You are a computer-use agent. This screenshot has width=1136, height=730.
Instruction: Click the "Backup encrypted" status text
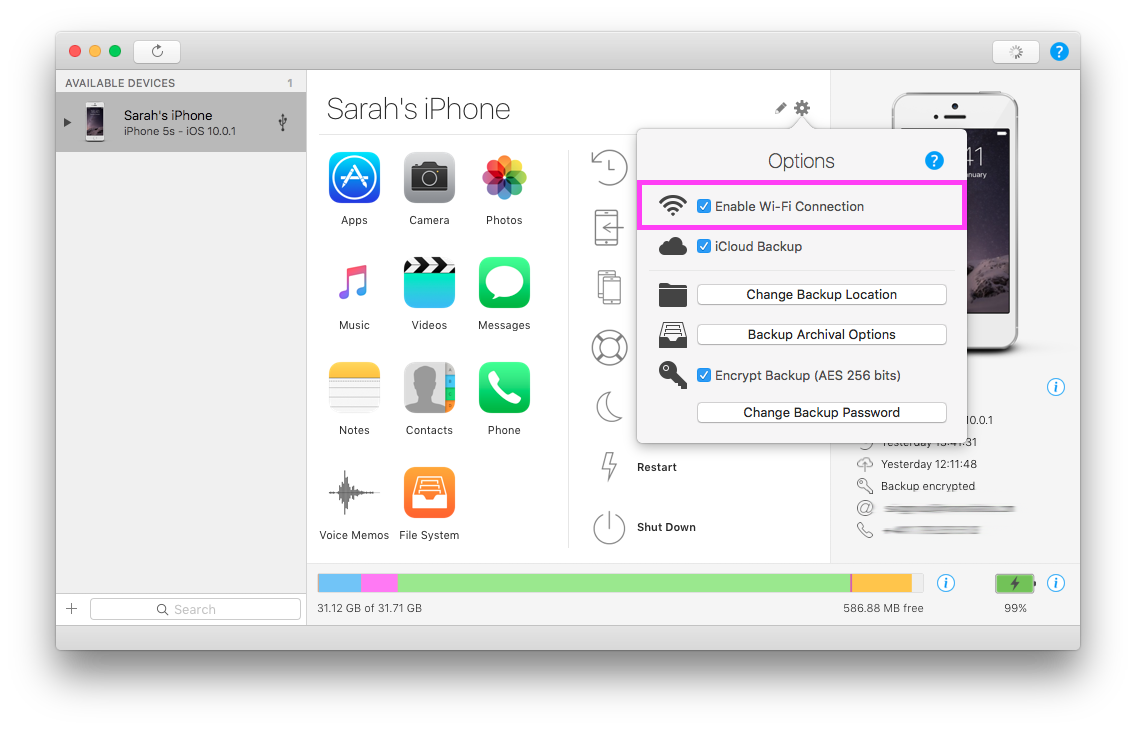point(927,486)
